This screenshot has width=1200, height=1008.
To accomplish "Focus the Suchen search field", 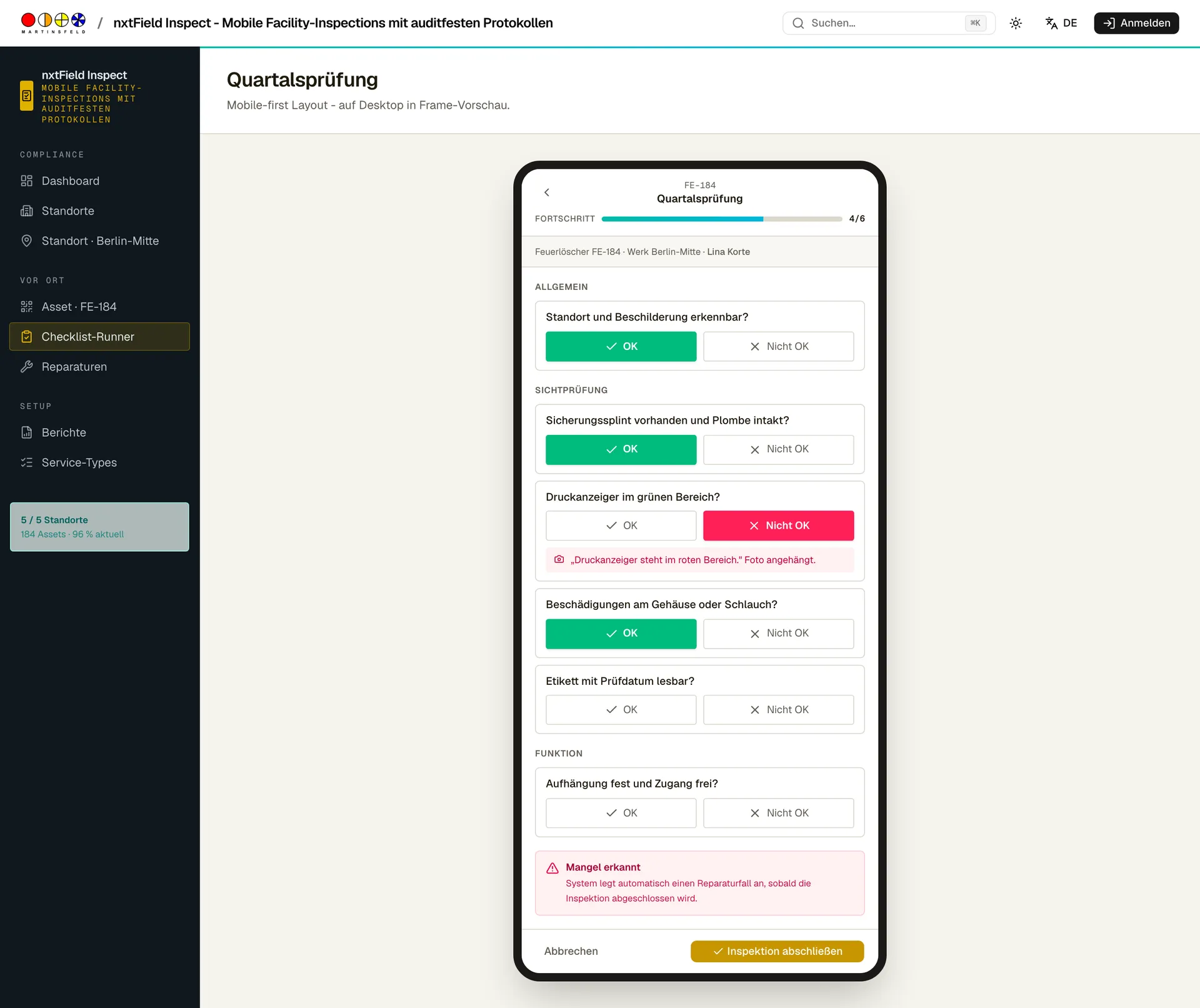I will 888,23.
